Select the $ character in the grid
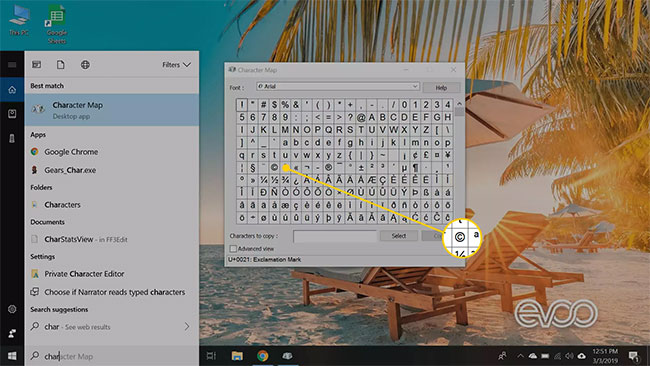This screenshot has width=650, height=366. (274, 104)
